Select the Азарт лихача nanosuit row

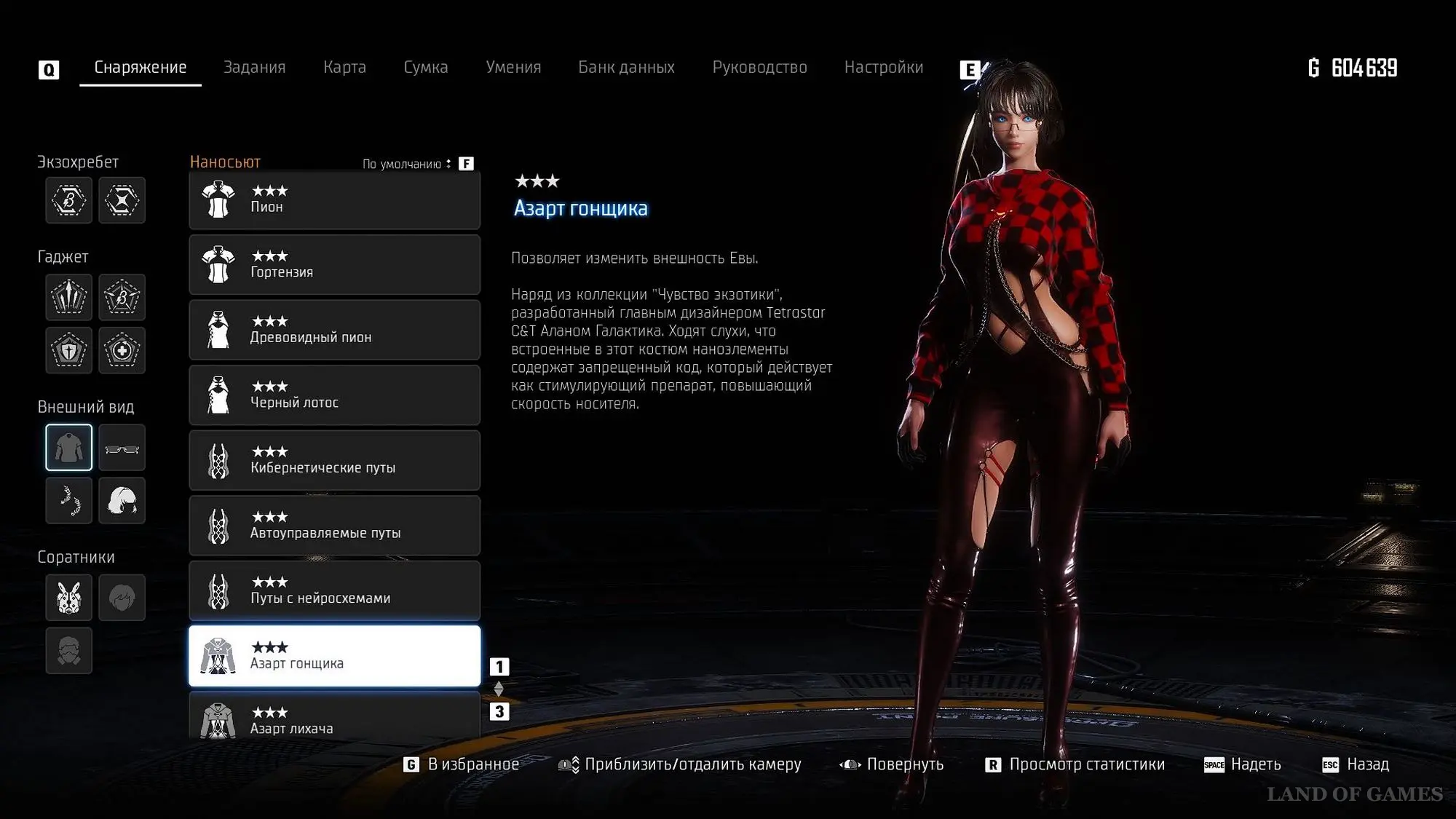coord(334,717)
